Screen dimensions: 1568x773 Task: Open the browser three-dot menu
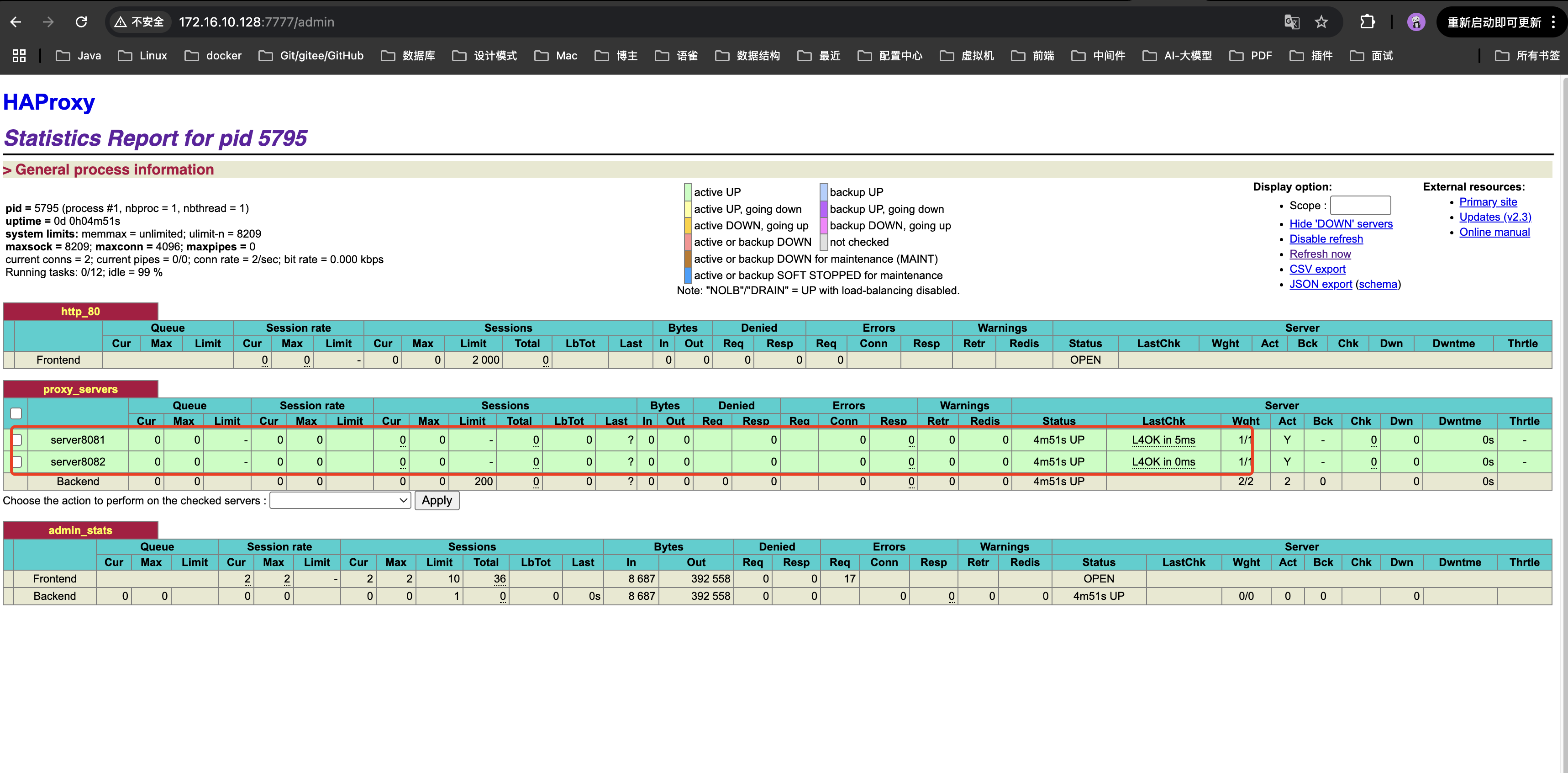pos(1553,22)
